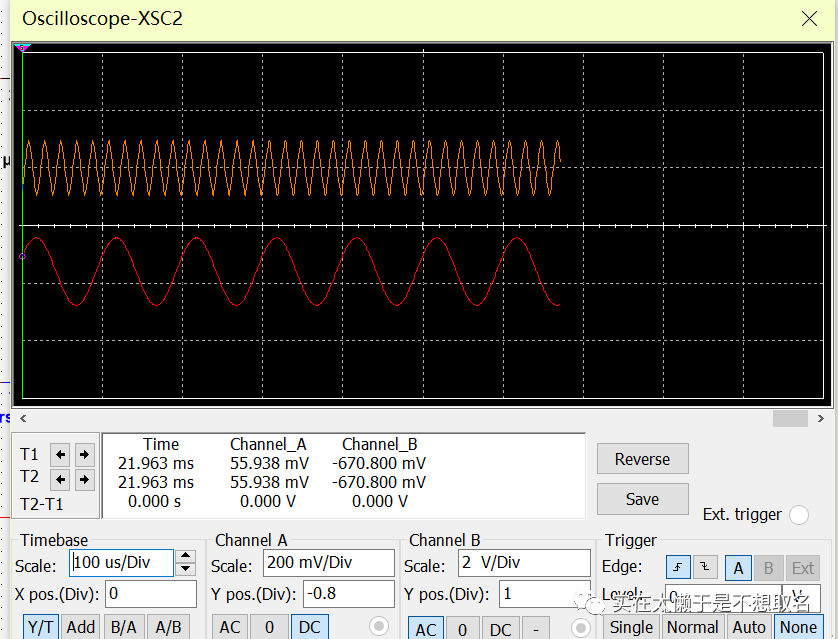This screenshot has width=838, height=639.
Task: Click the Channel A scale field
Action: [328, 563]
